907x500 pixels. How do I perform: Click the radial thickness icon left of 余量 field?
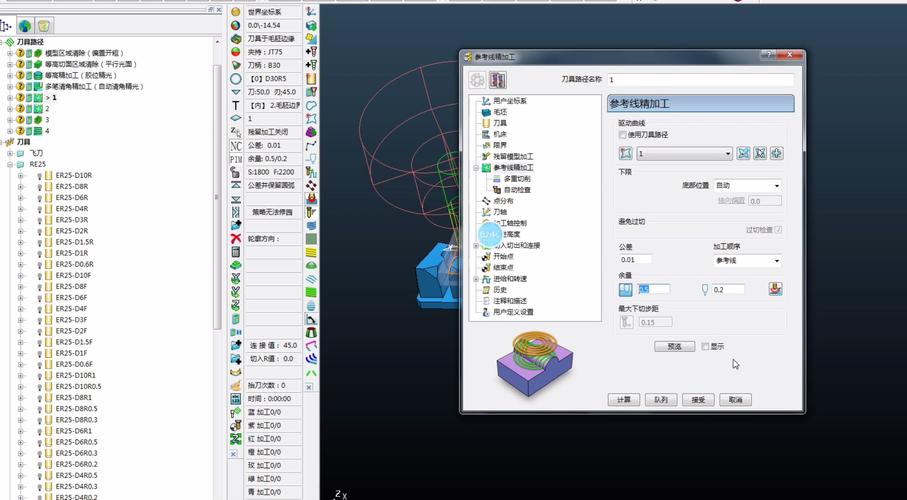click(626, 289)
